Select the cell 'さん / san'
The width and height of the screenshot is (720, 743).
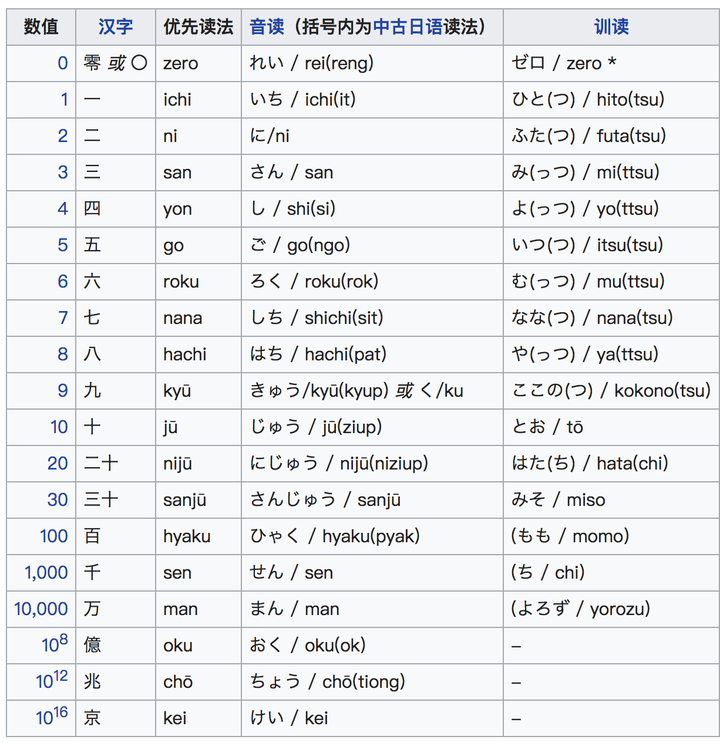point(372,172)
